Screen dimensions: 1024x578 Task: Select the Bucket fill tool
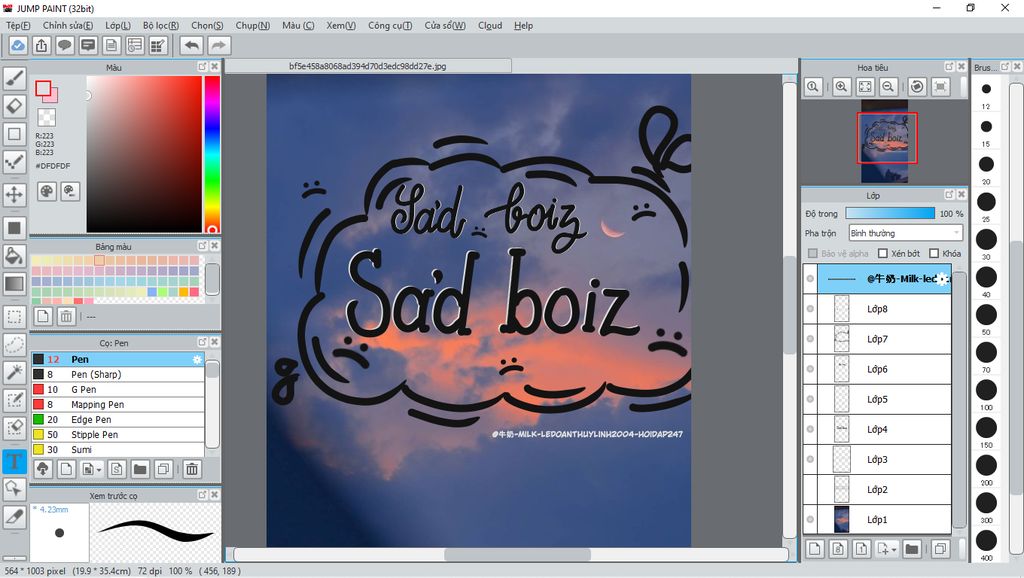pyautogui.click(x=14, y=255)
